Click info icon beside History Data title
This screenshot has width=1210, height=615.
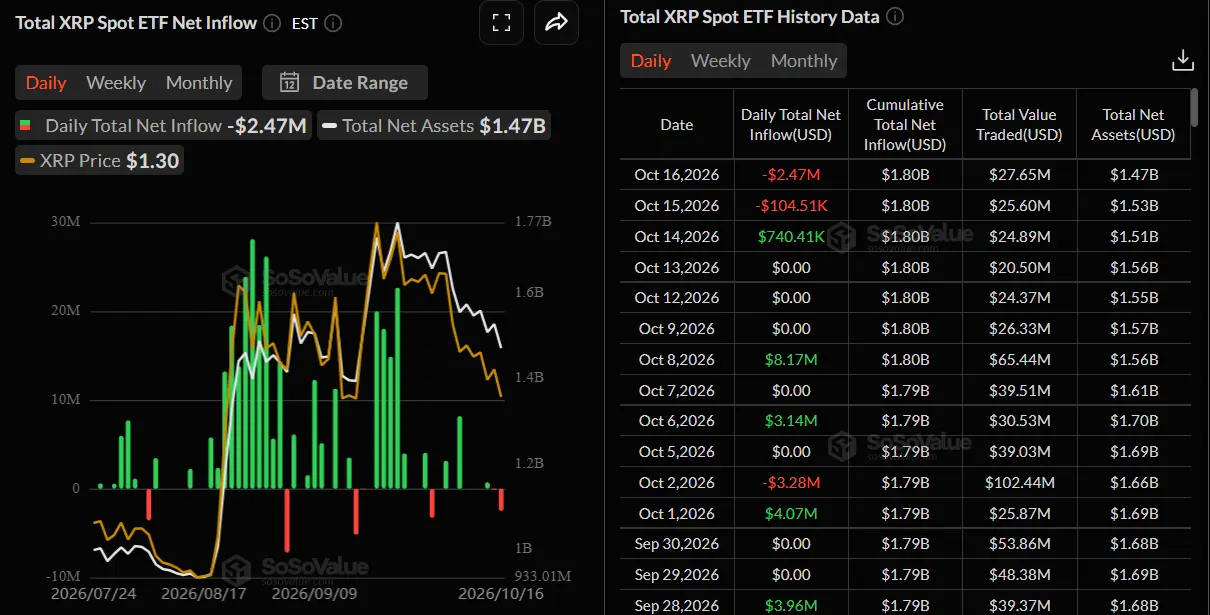pos(895,16)
